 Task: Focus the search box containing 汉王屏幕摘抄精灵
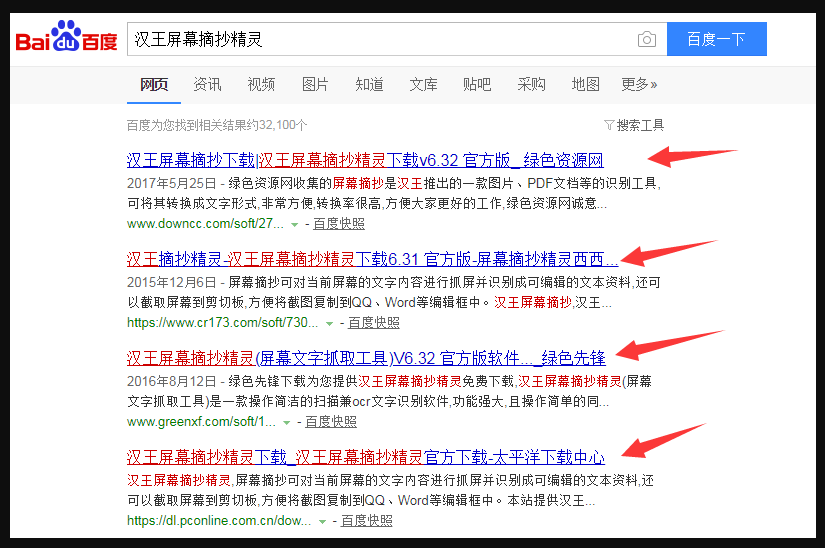coord(397,39)
